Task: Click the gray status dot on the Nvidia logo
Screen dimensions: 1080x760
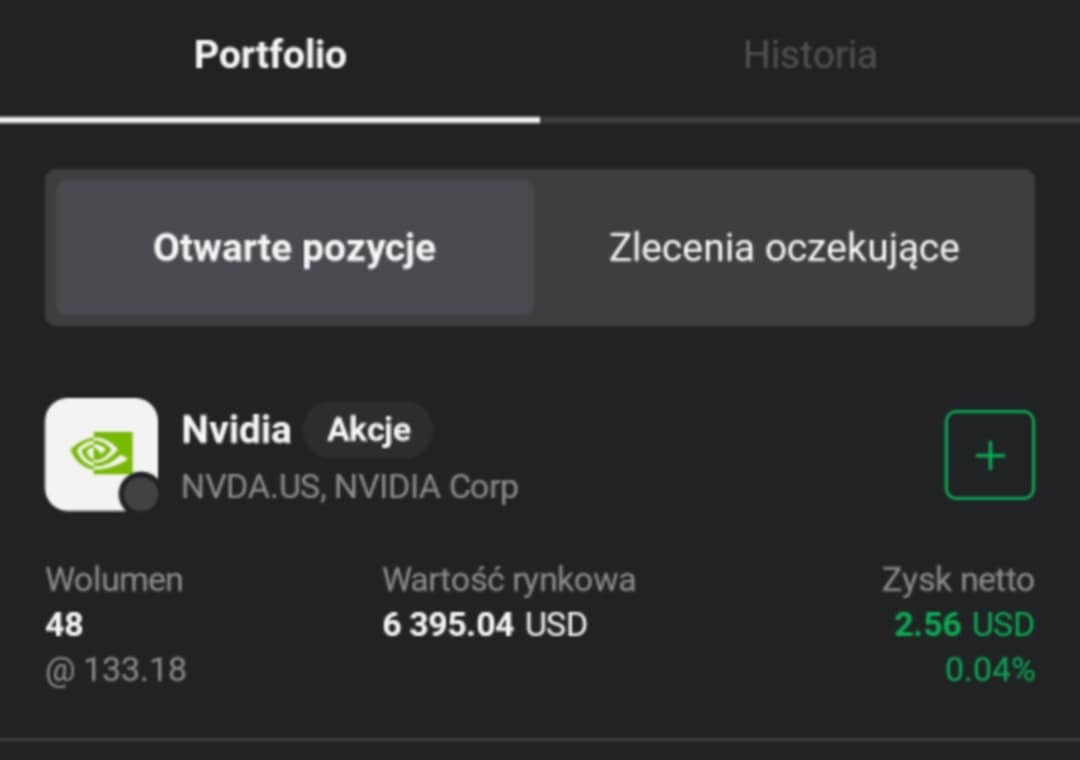Action: [140, 493]
